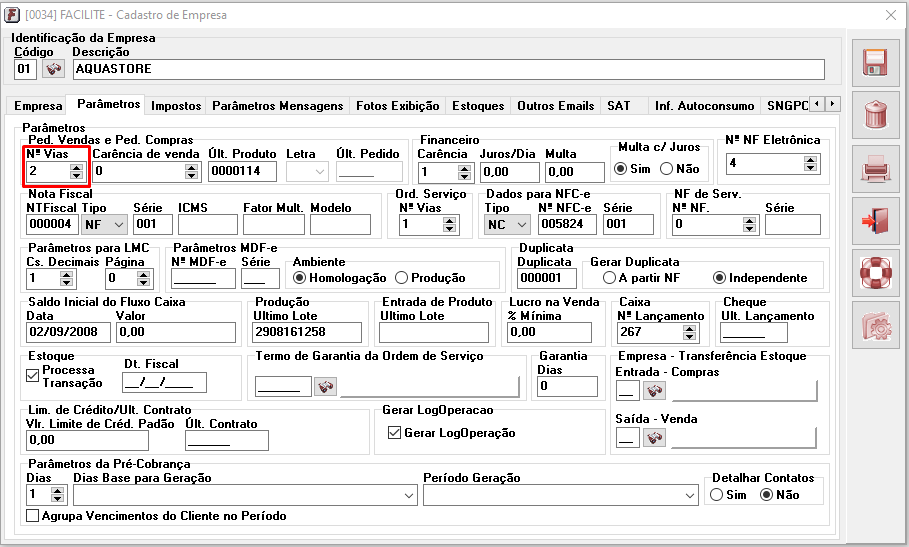Click Produção Ultimo Lote field
909x547 pixels.
307,332
